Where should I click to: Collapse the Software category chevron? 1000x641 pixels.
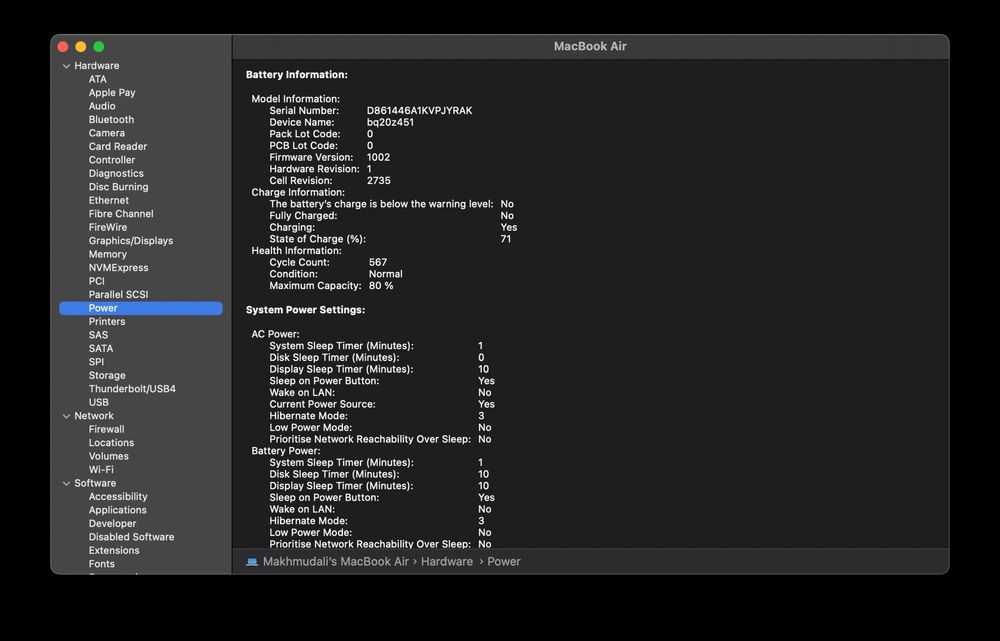[66, 483]
